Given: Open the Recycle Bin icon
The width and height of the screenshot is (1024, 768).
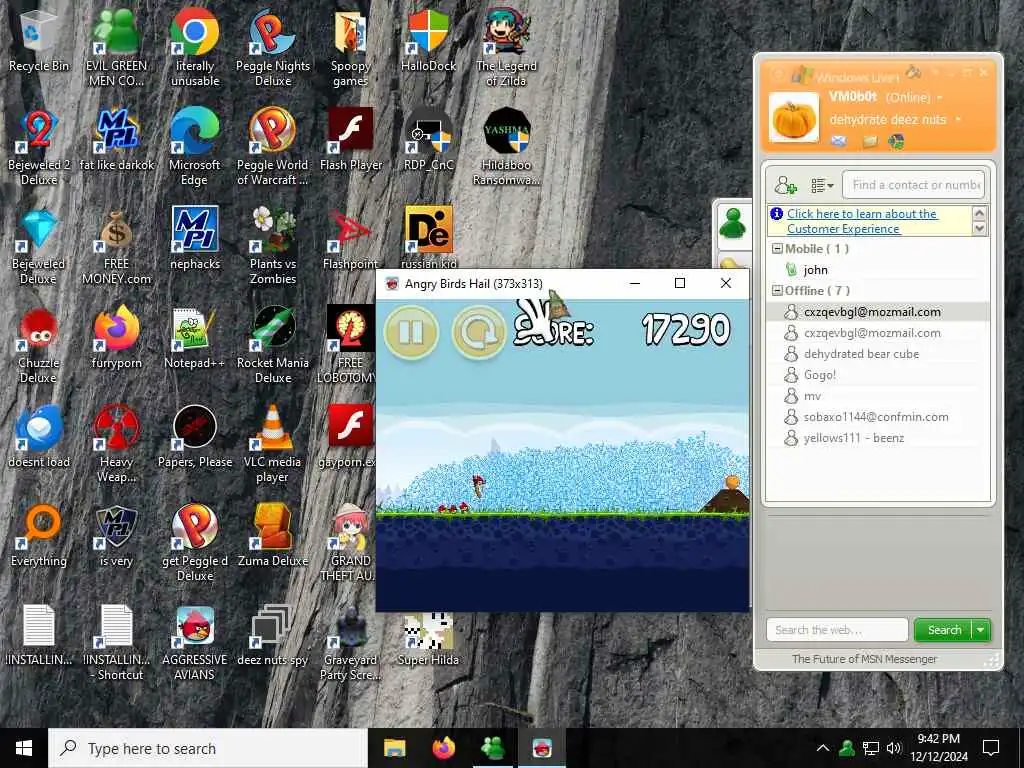Looking at the screenshot, I should [x=39, y=40].
